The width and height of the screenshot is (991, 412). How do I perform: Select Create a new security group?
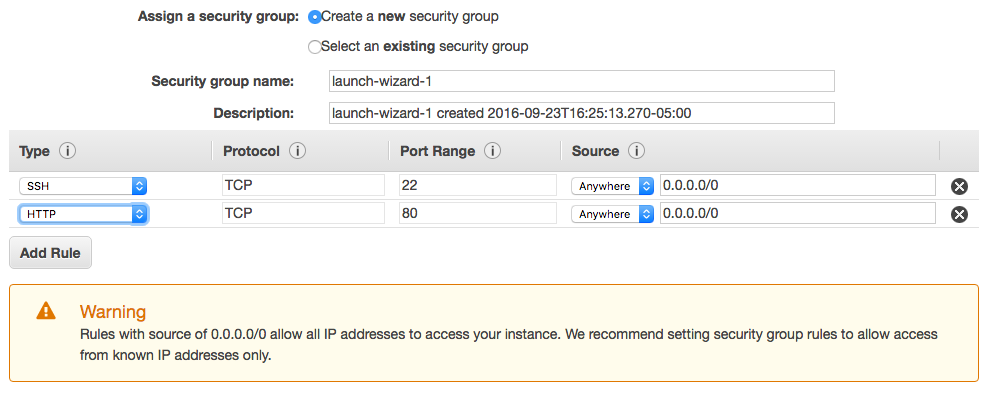tap(315, 17)
